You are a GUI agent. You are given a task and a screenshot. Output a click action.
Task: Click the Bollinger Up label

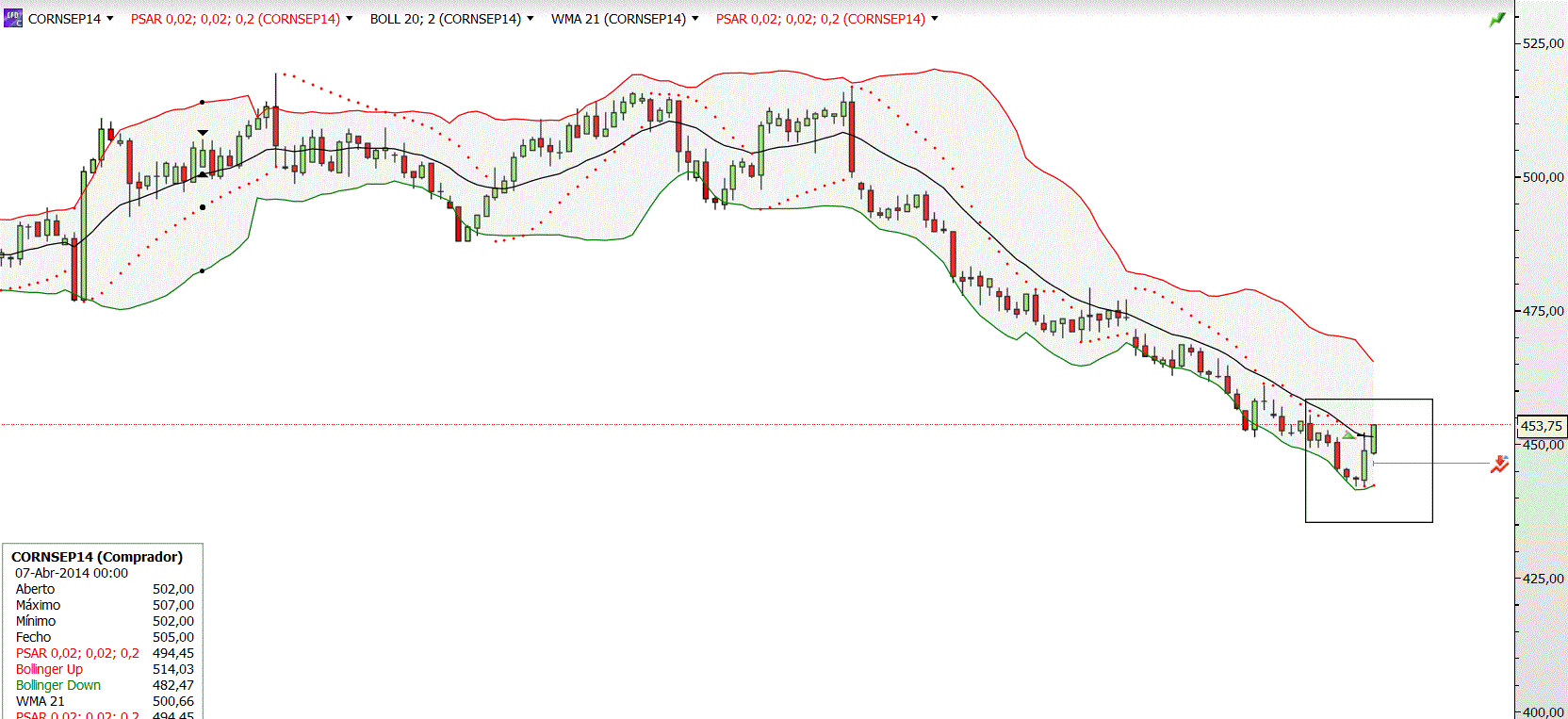pos(49,669)
